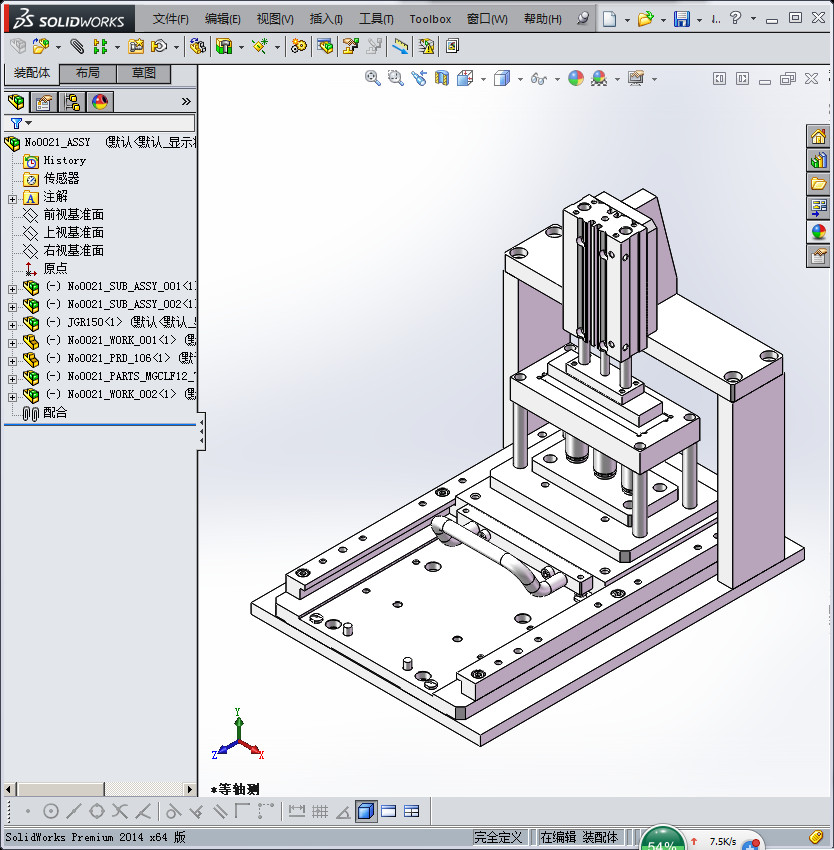This screenshot has width=834, height=850.
Task: Click the tree filter funnel icon
Action: [x=17, y=123]
